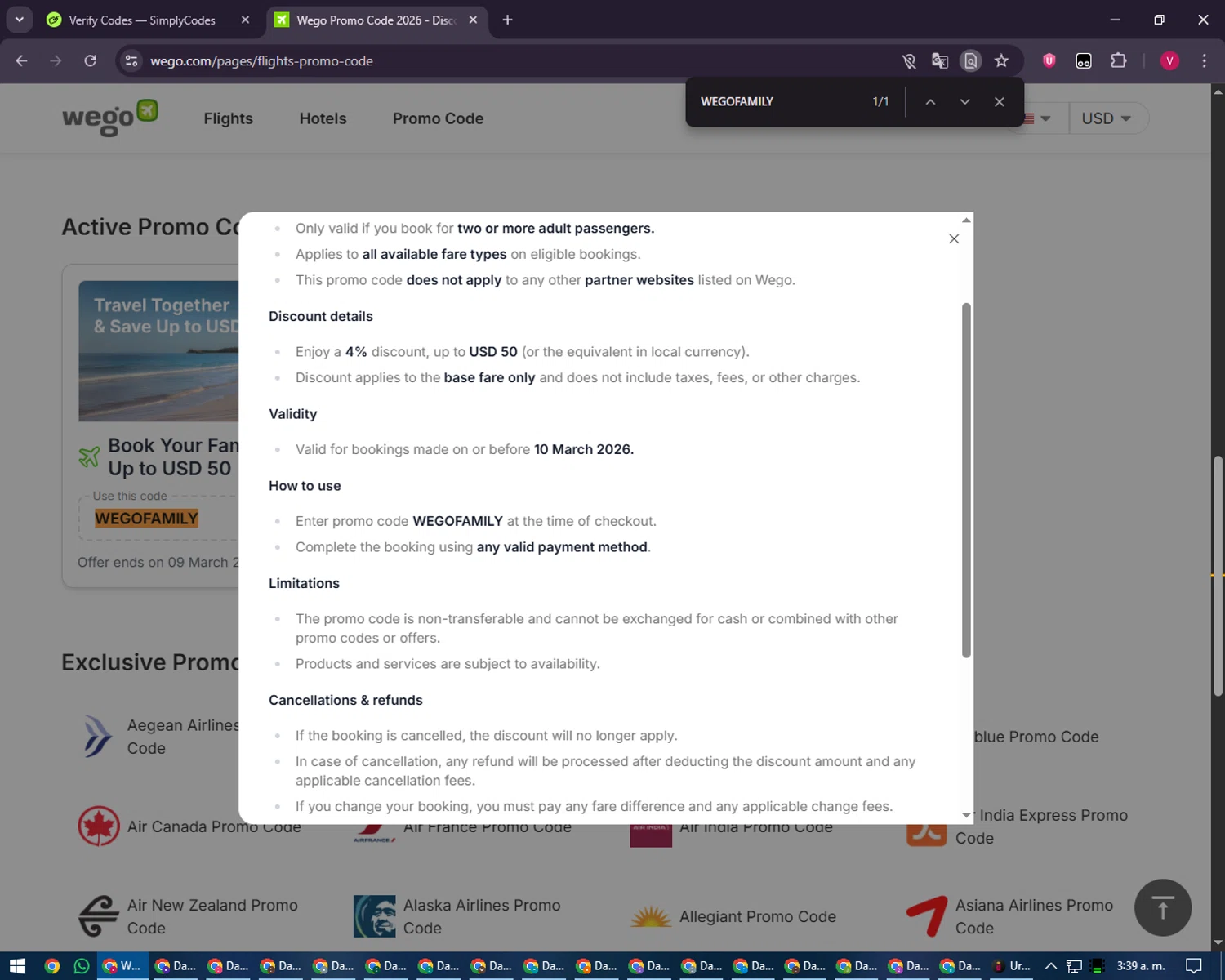Click the "Cancellations & refunds" heading
Screen dimensions: 1225x980
click(x=345, y=700)
